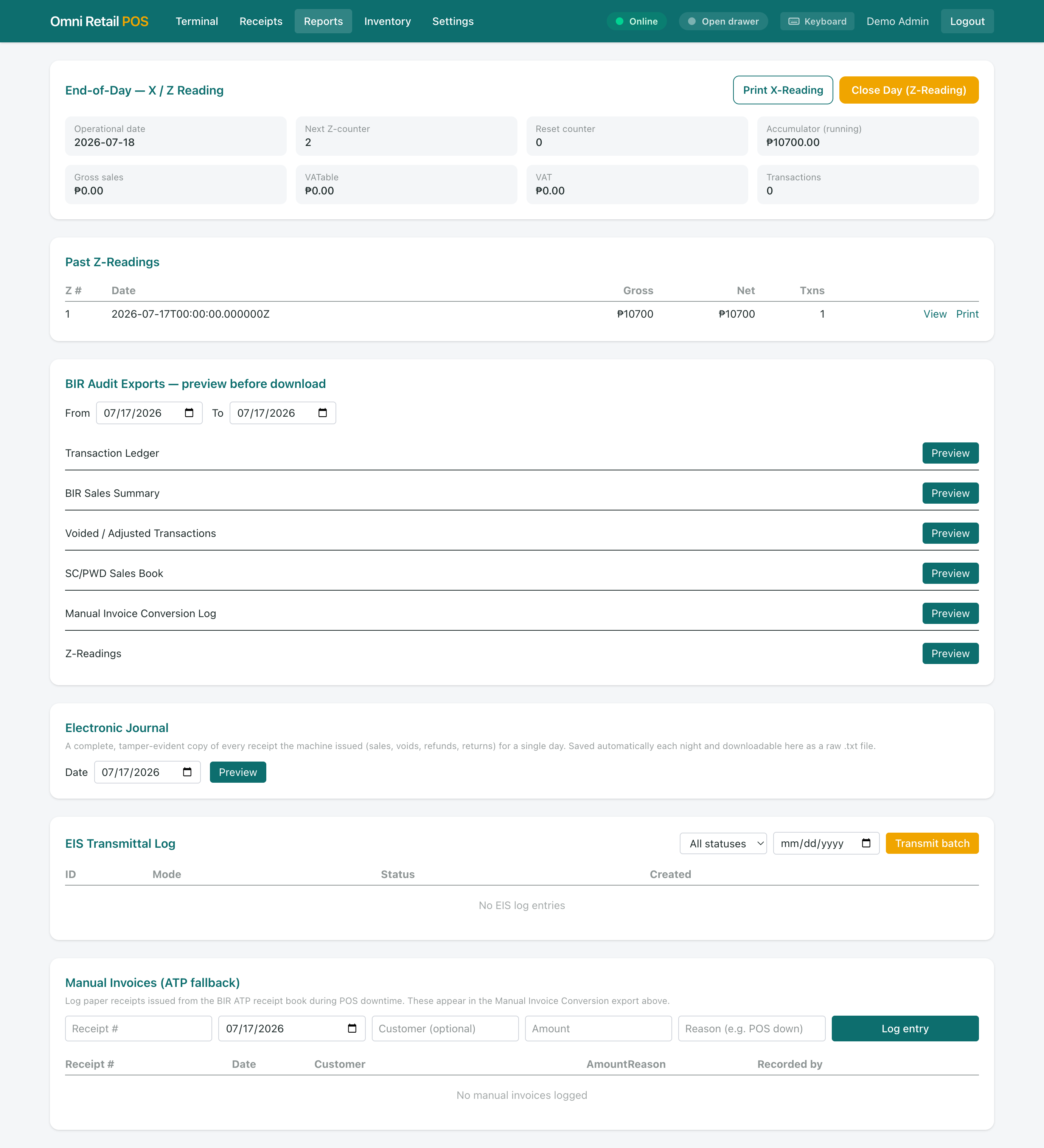Toggle the Open drawer indicator
Viewport: 1044px width, 1148px height.
723,21
